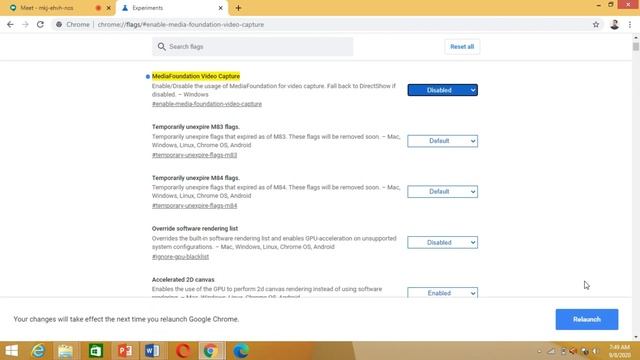Viewport: 640px width, 360px height.
Task: Click the search magnifier icon in flags box
Action: pyautogui.click(x=162, y=47)
